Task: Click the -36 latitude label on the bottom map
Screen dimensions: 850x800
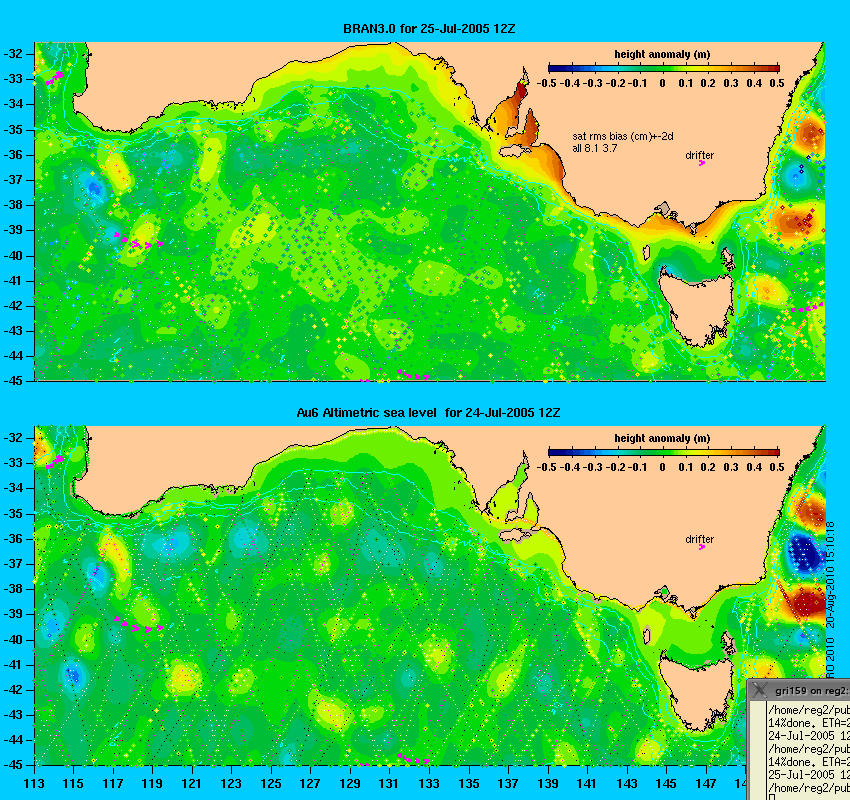Action: click(12, 539)
